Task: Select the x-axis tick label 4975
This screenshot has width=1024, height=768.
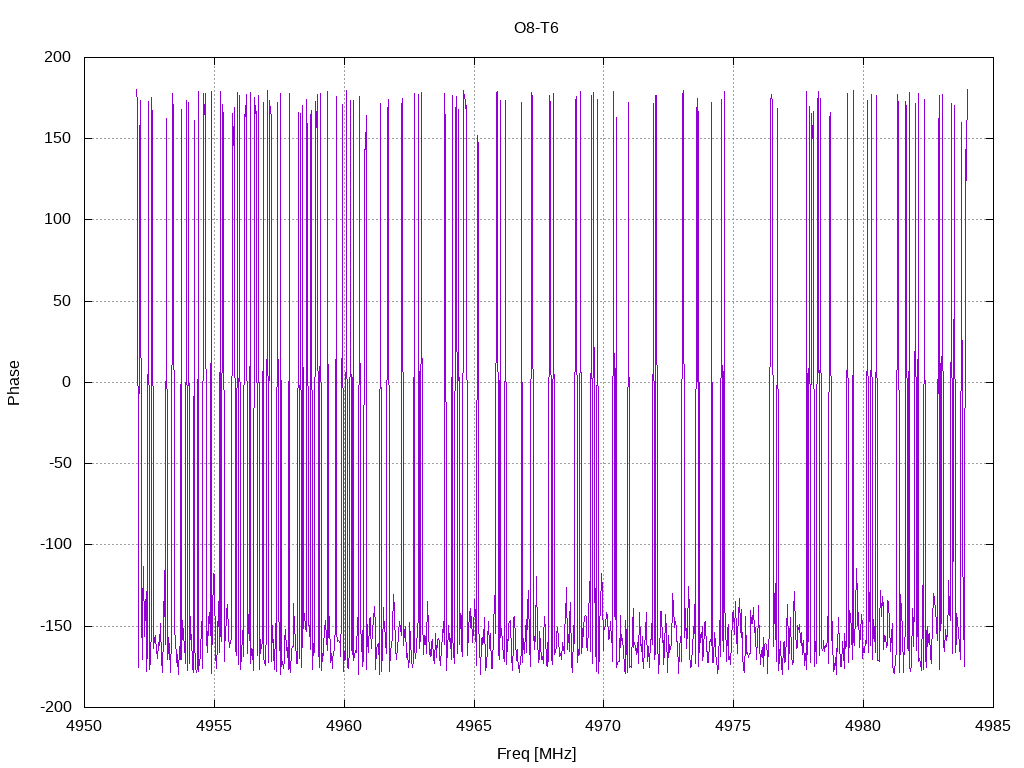Action: [x=733, y=726]
